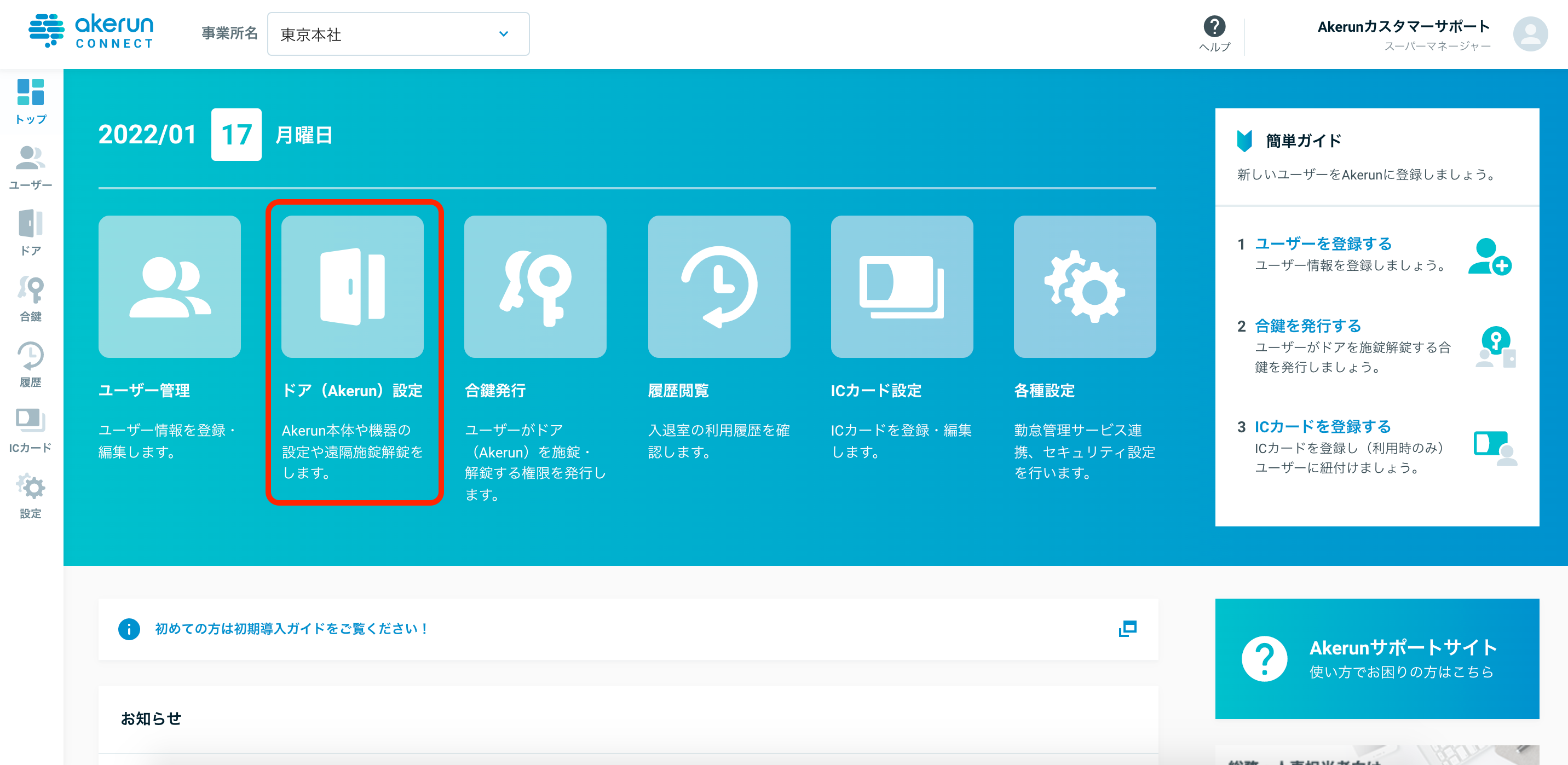Open the ドア（Akerun）設定 heading link

tap(353, 390)
